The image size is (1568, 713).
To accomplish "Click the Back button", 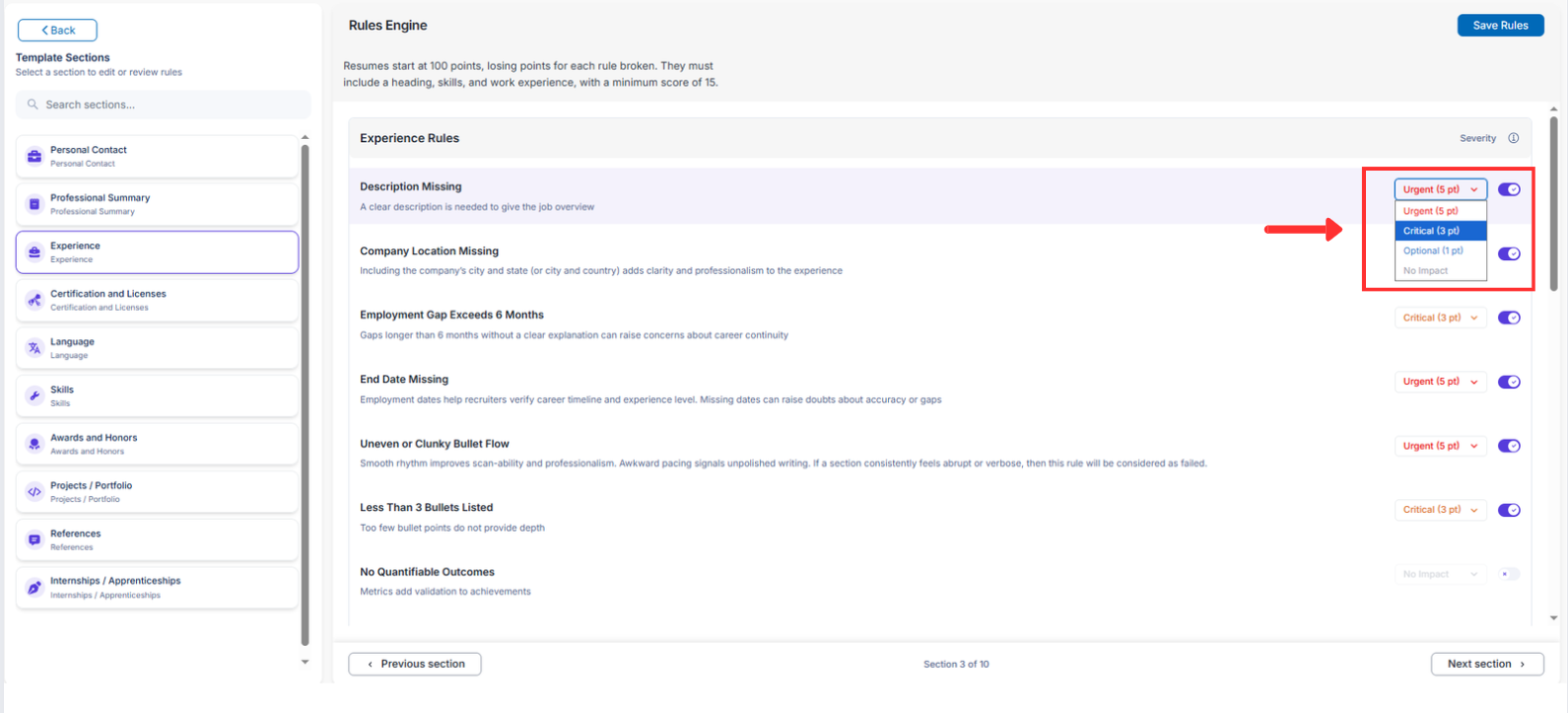I will pyautogui.click(x=57, y=31).
